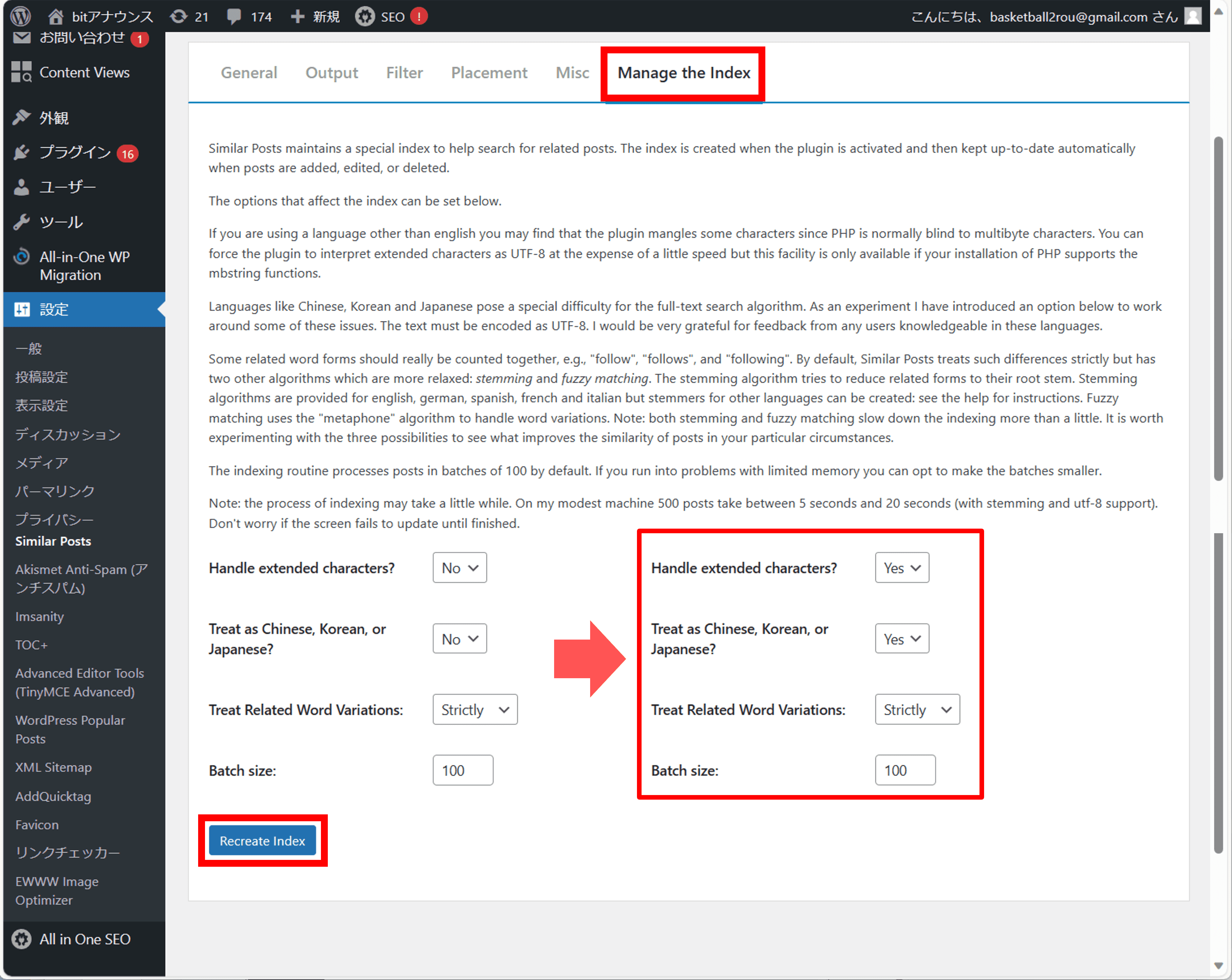Click the WordPress logo icon

pyautogui.click(x=21, y=16)
